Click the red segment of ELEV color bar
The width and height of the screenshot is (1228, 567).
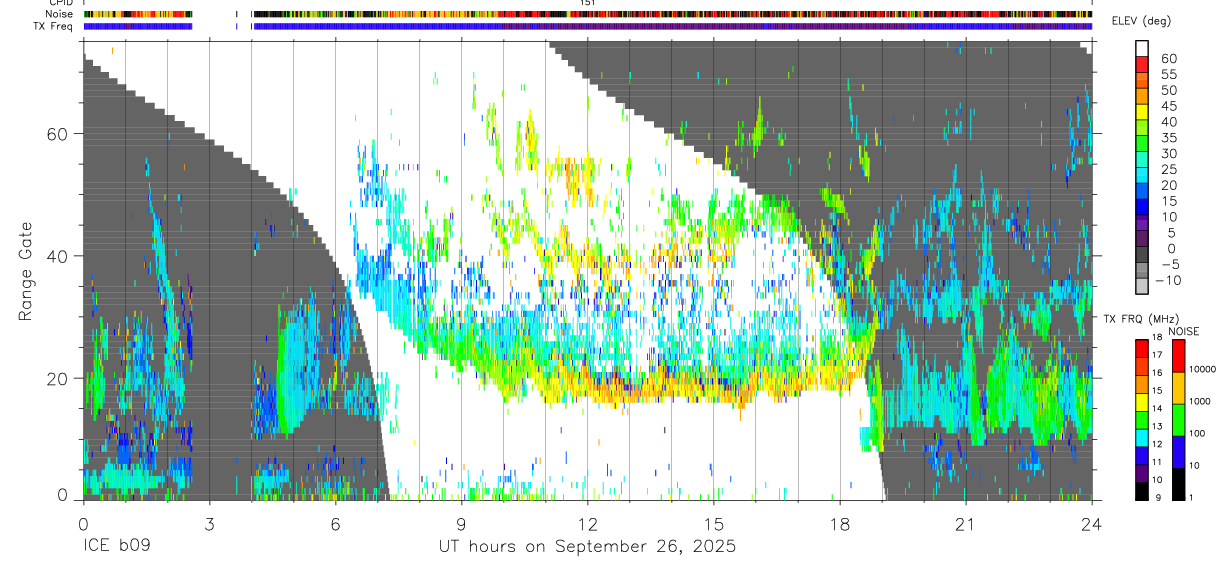coord(1142,64)
